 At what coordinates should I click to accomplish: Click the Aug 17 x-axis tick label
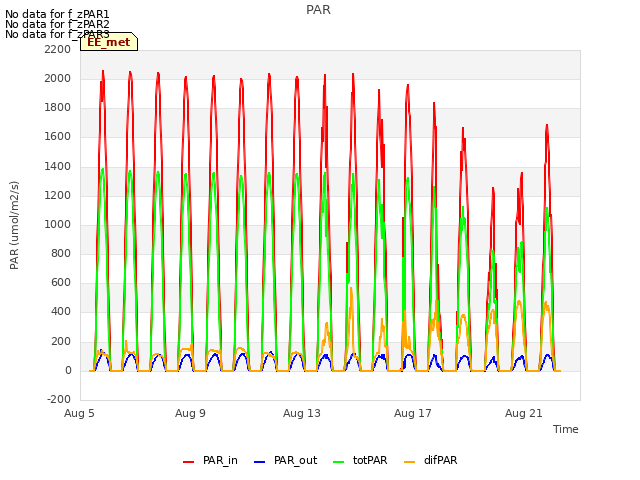point(413,413)
